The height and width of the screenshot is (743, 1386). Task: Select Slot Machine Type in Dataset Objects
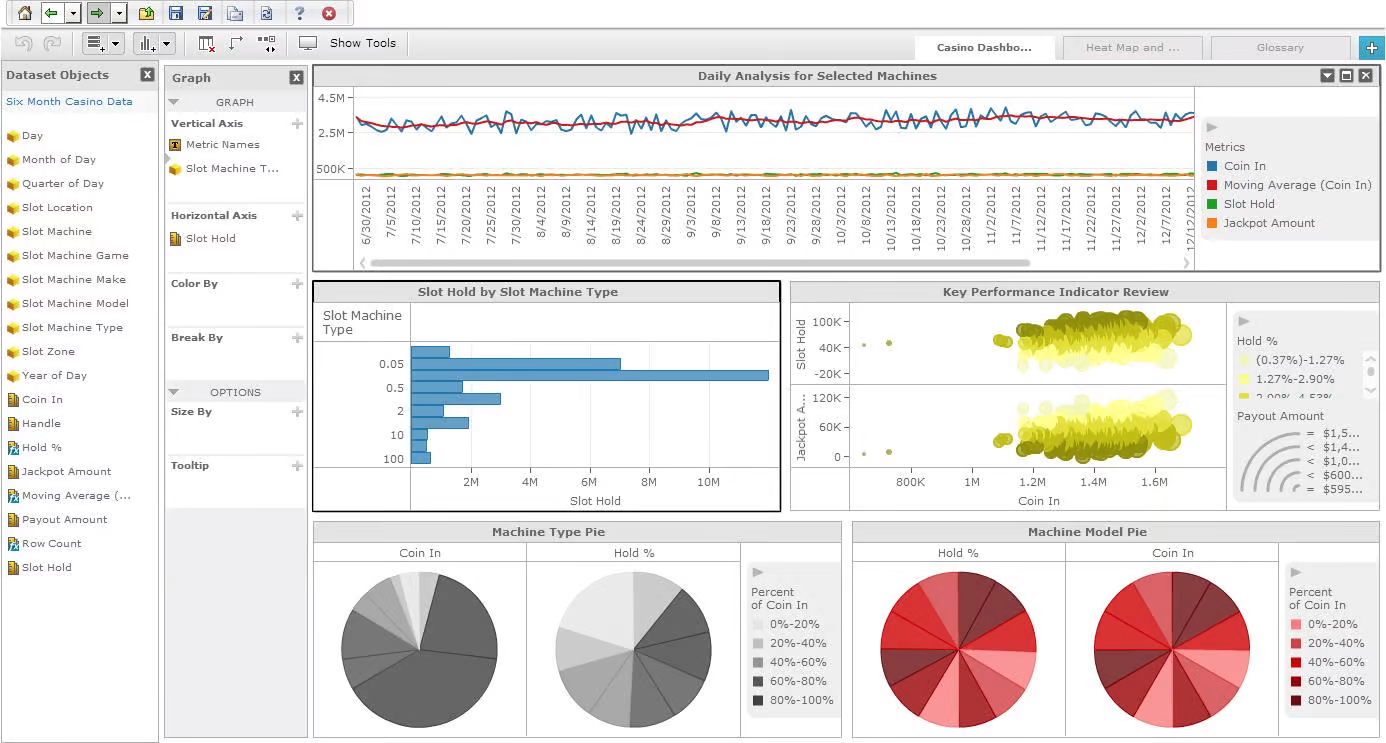pos(72,327)
